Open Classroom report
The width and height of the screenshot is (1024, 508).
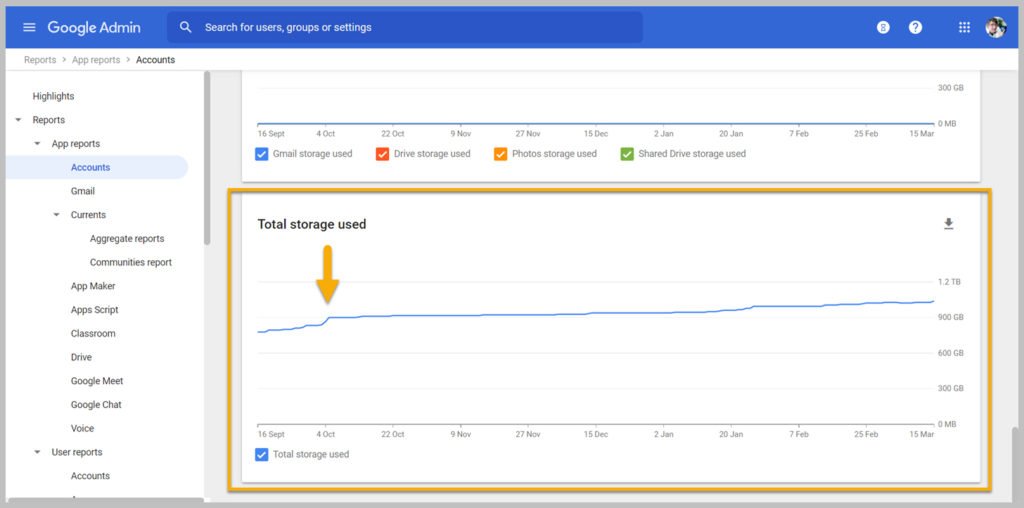click(93, 334)
